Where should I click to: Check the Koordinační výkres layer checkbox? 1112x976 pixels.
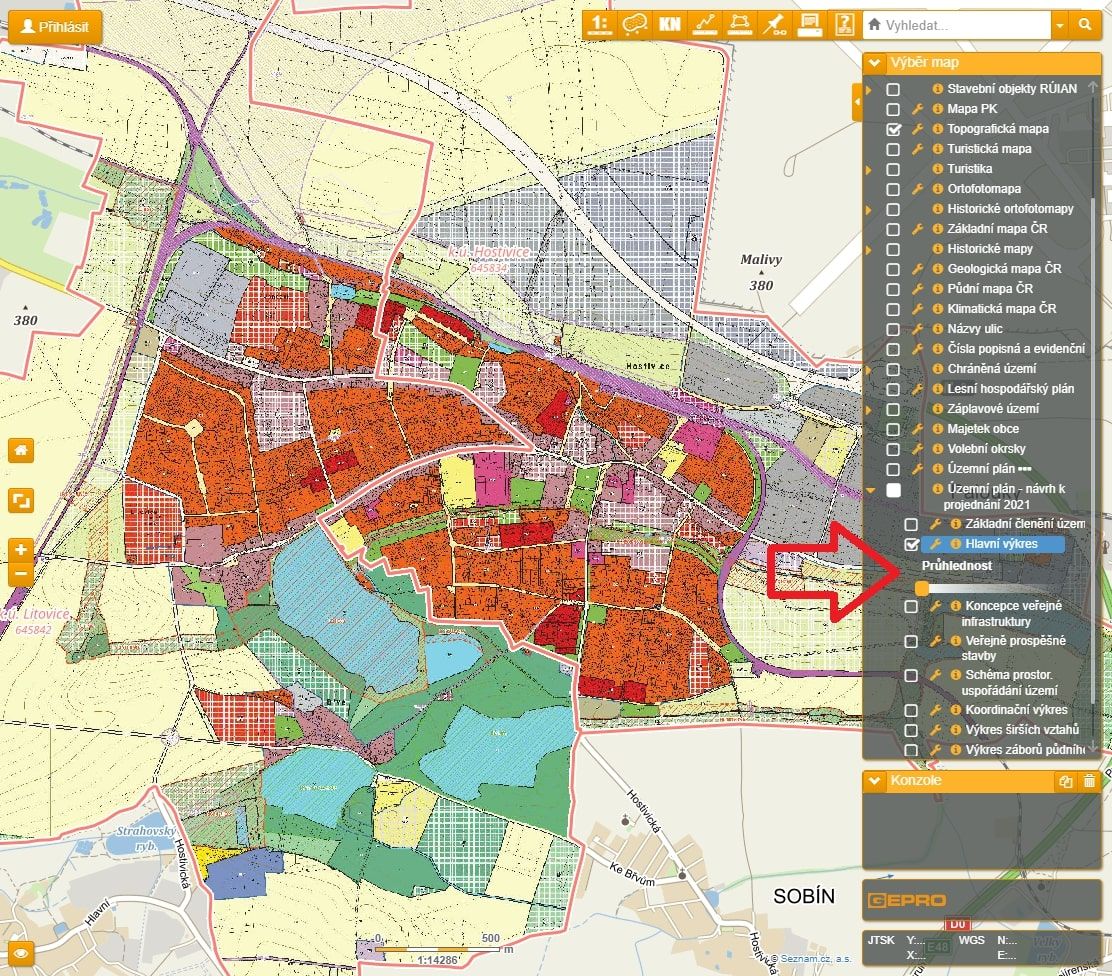coord(911,710)
